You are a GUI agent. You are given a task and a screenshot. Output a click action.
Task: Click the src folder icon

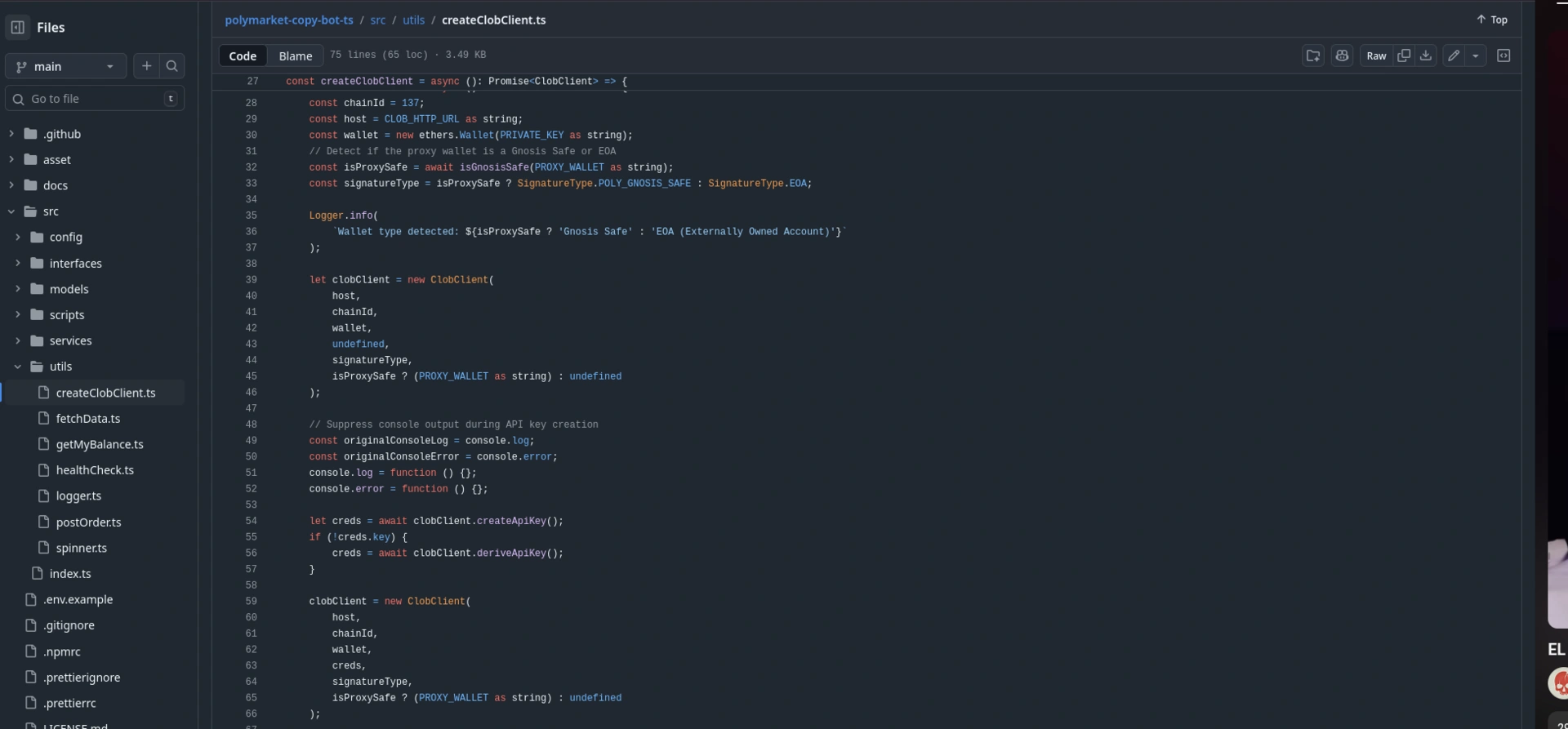click(x=31, y=211)
